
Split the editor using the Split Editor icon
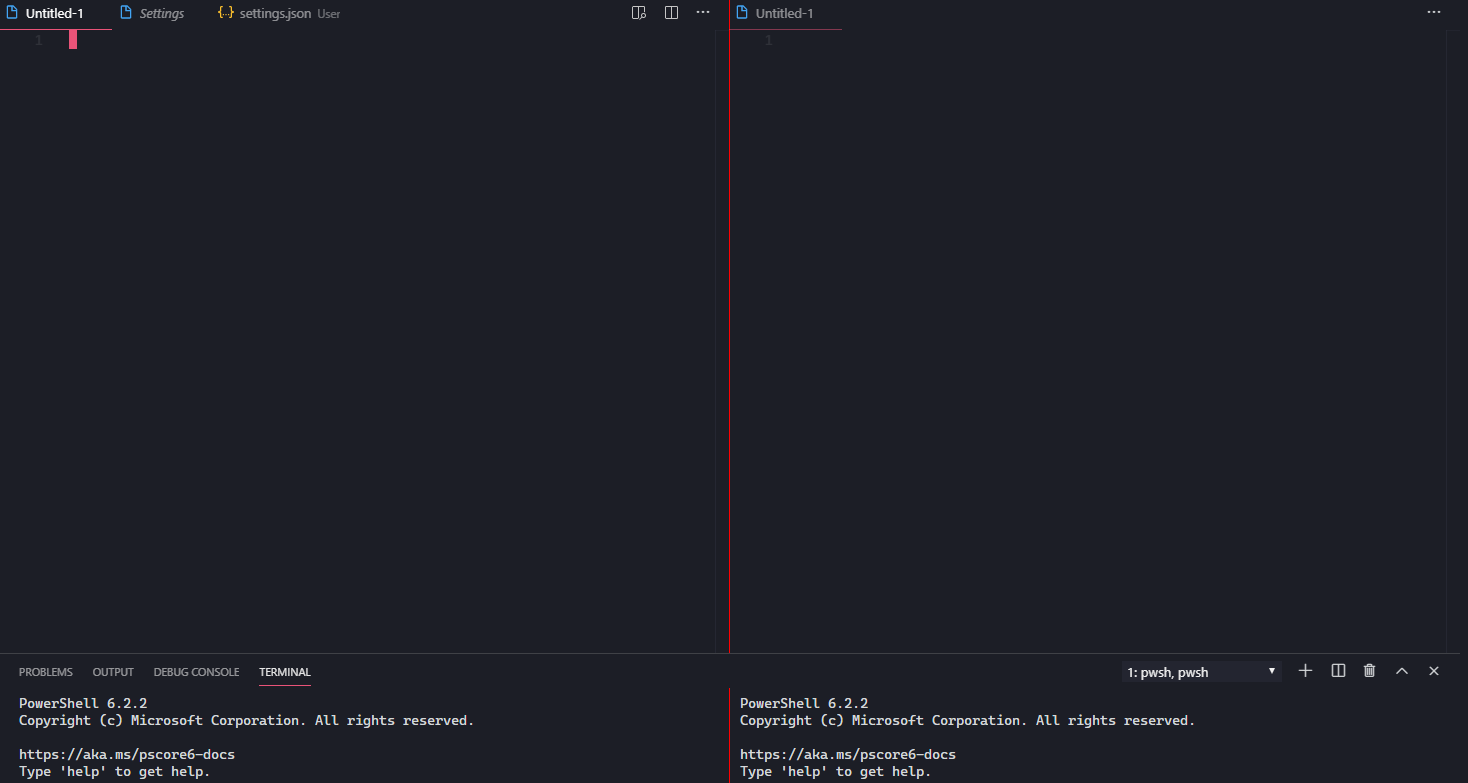[670, 12]
